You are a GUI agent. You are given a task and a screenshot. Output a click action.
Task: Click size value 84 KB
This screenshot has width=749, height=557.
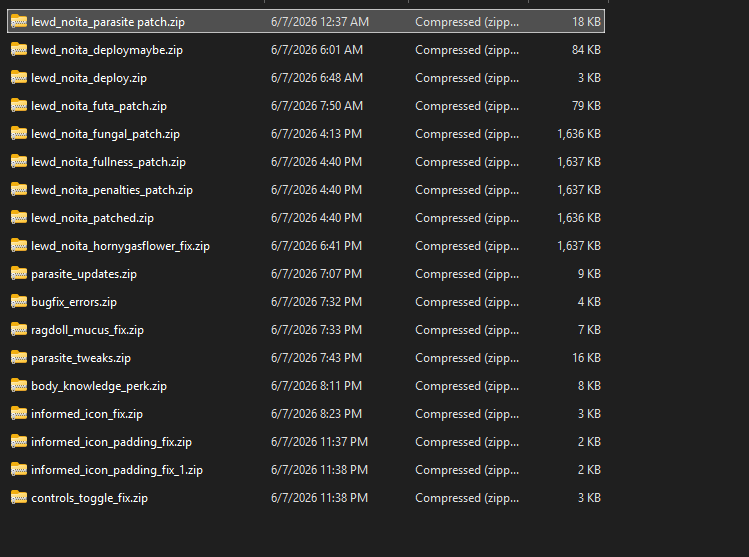pyautogui.click(x=586, y=50)
